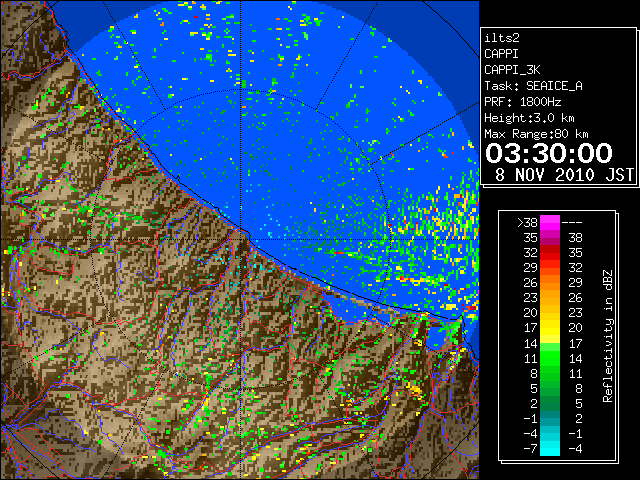Click the '>38' legend label
640x480 pixels.
(x=527, y=223)
